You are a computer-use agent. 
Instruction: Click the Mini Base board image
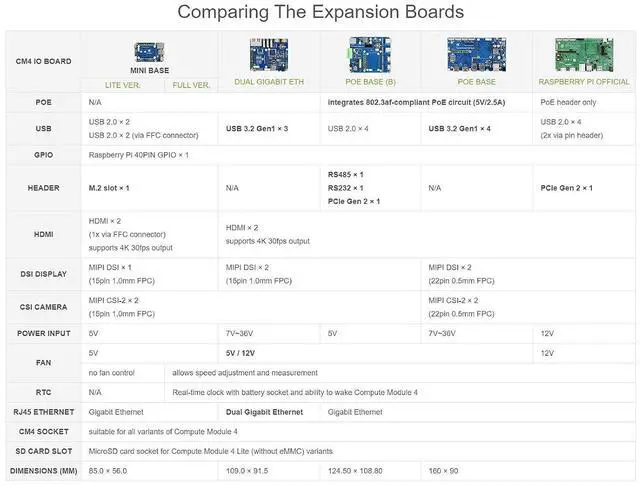tap(149, 52)
